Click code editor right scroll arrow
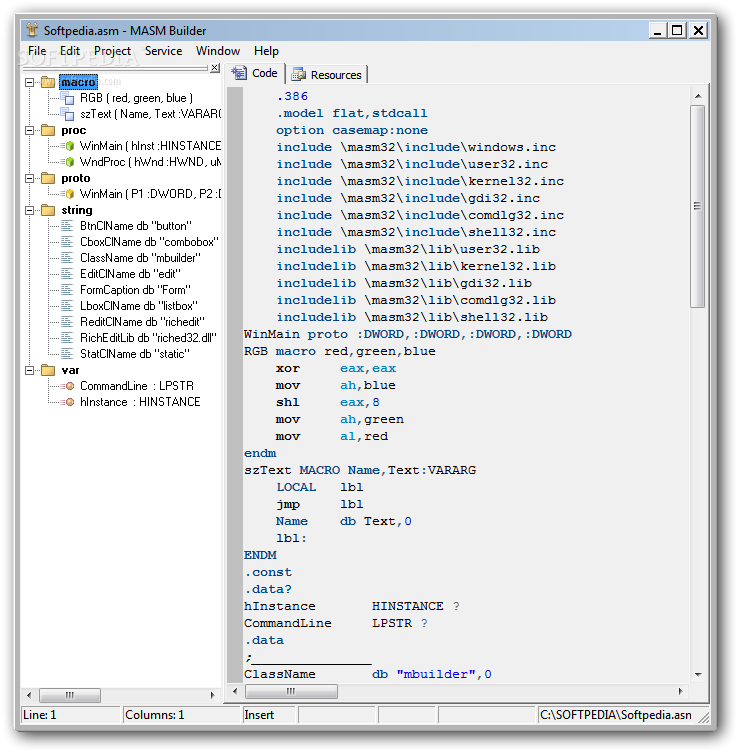Screen dimensions: 738x752 [x=680, y=691]
